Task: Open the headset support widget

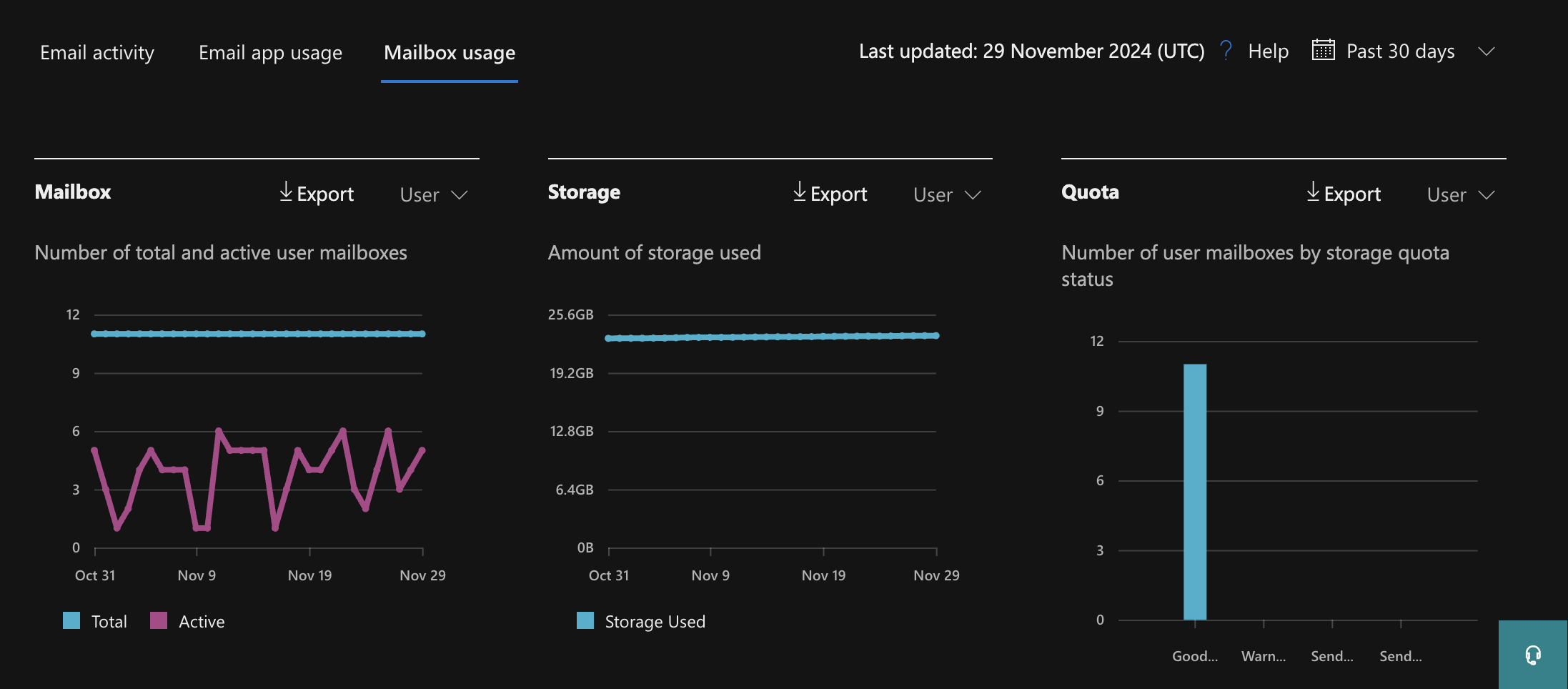Action: (1532, 655)
